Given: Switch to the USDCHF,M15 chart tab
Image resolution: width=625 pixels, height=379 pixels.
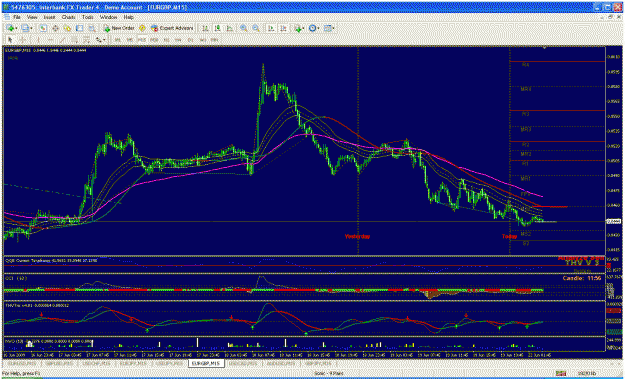Looking at the screenshot, I should pyautogui.click(x=96, y=363).
